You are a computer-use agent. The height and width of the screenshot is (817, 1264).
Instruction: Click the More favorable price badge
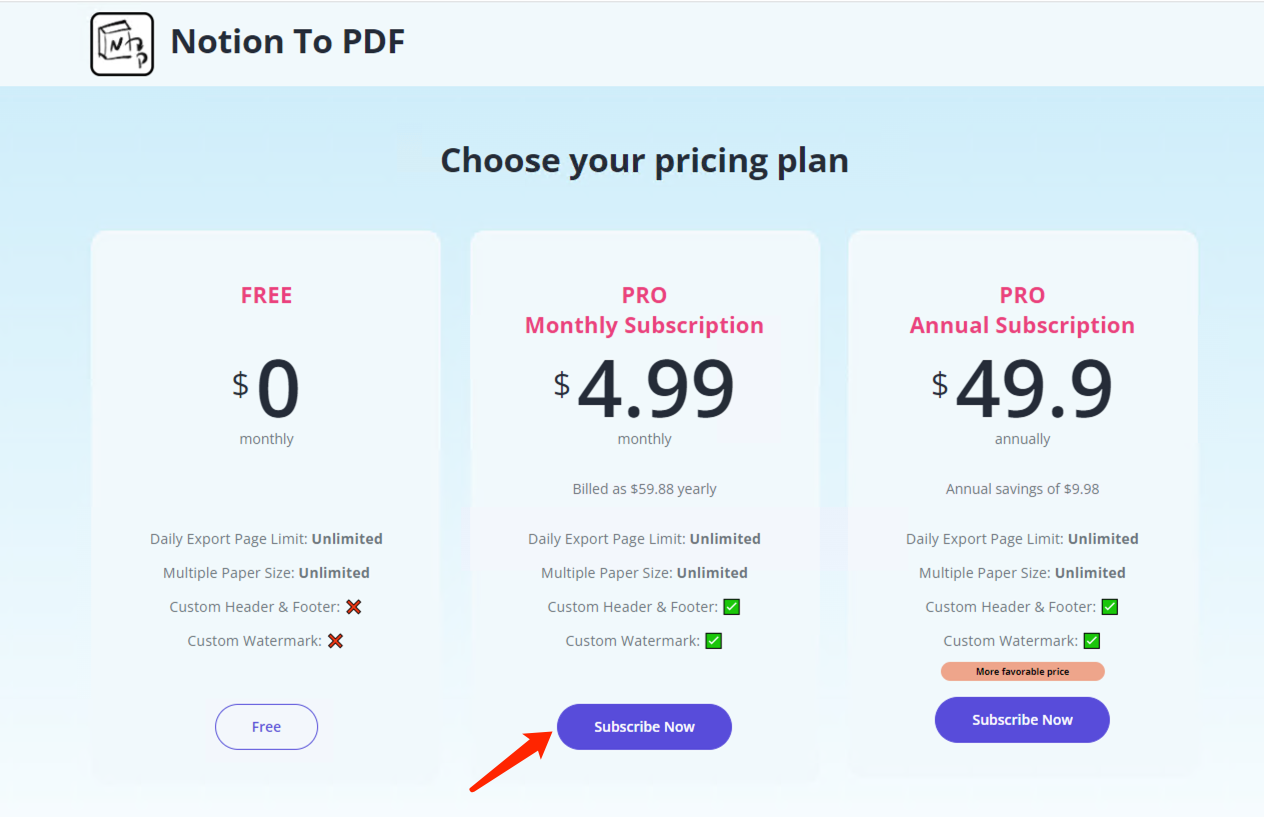[1022, 671]
